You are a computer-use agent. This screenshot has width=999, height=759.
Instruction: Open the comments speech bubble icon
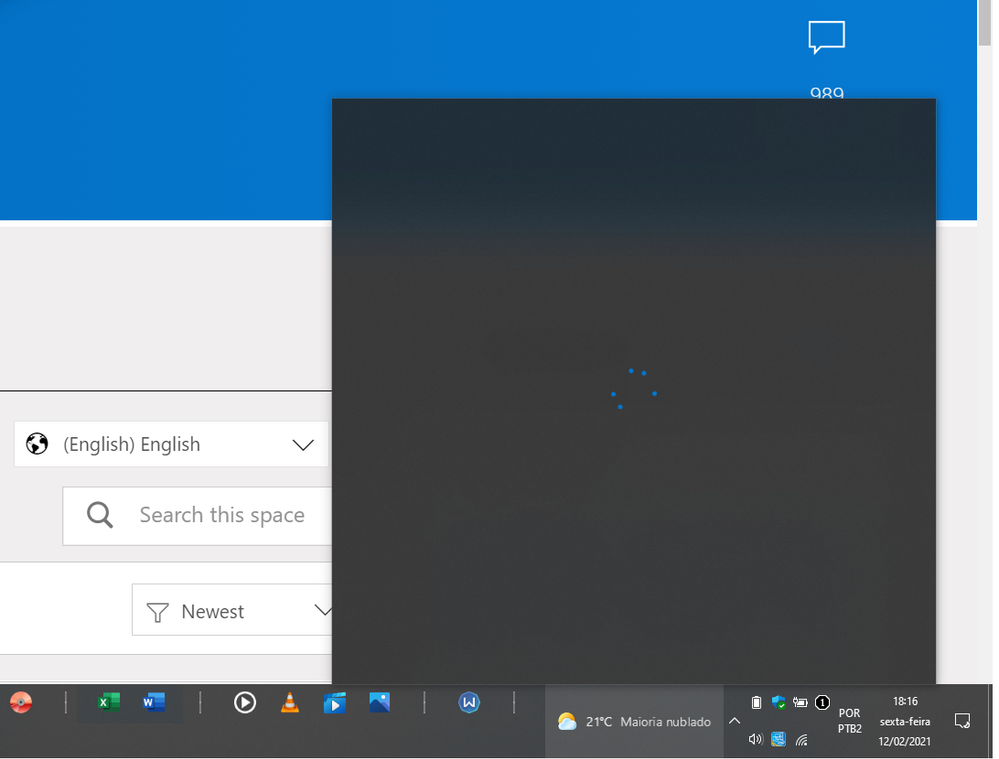826,37
